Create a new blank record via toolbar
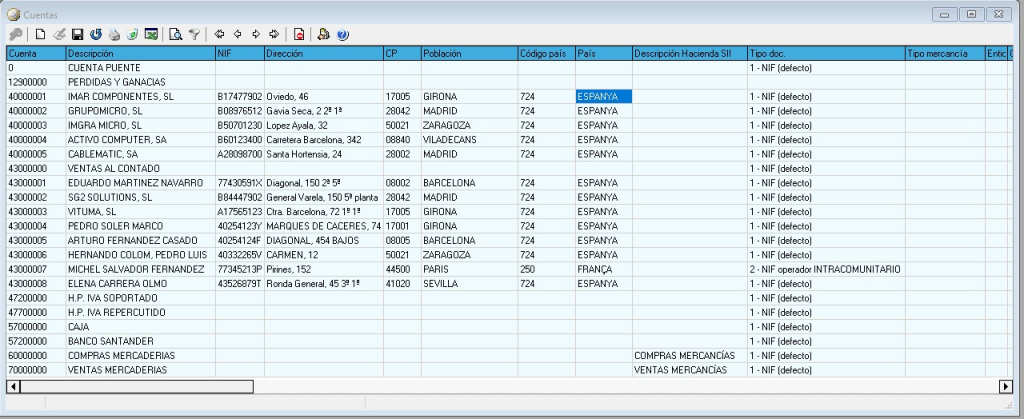Screen dimensions: 1024x419 (40, 35)
